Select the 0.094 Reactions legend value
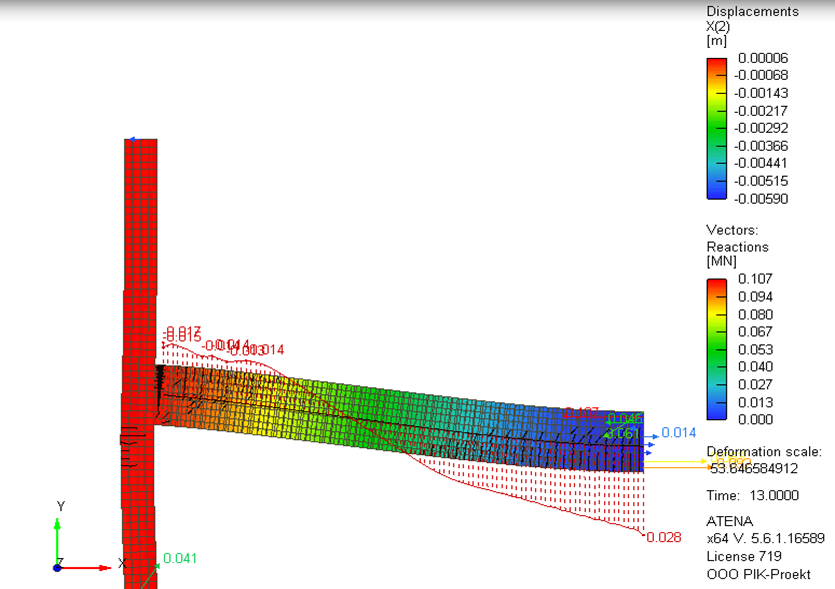835x589 pixels. point(755,296)
